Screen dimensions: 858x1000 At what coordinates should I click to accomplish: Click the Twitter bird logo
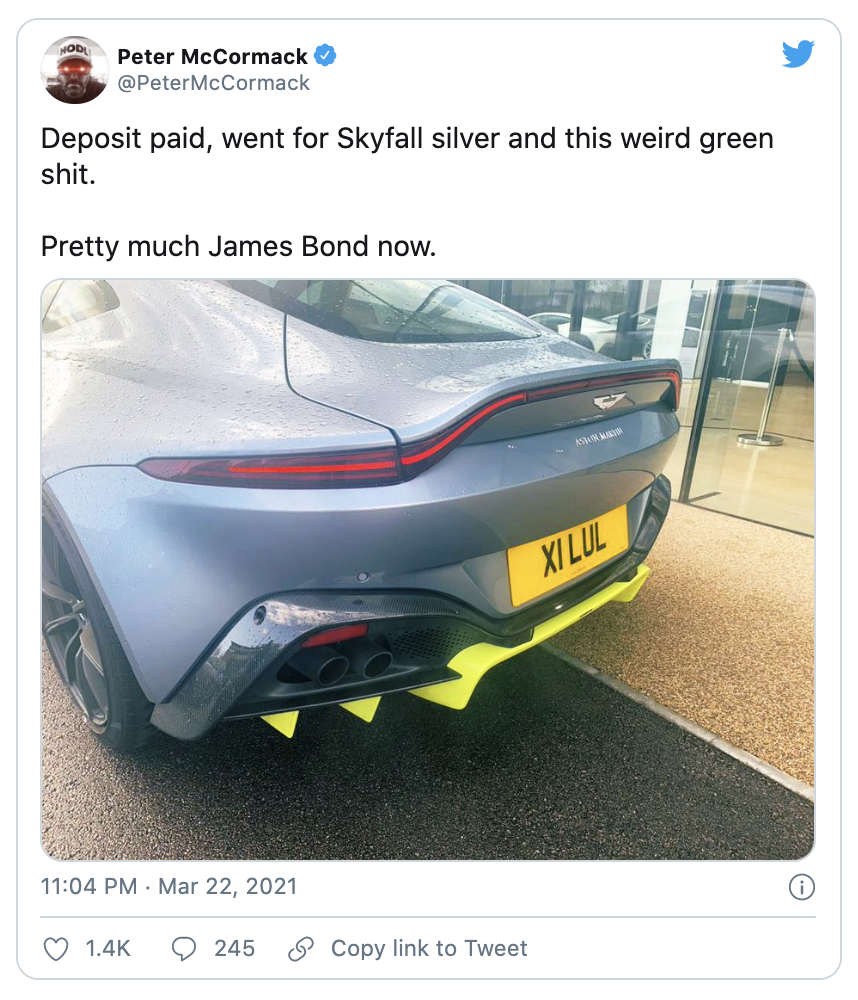pos(798,54)
